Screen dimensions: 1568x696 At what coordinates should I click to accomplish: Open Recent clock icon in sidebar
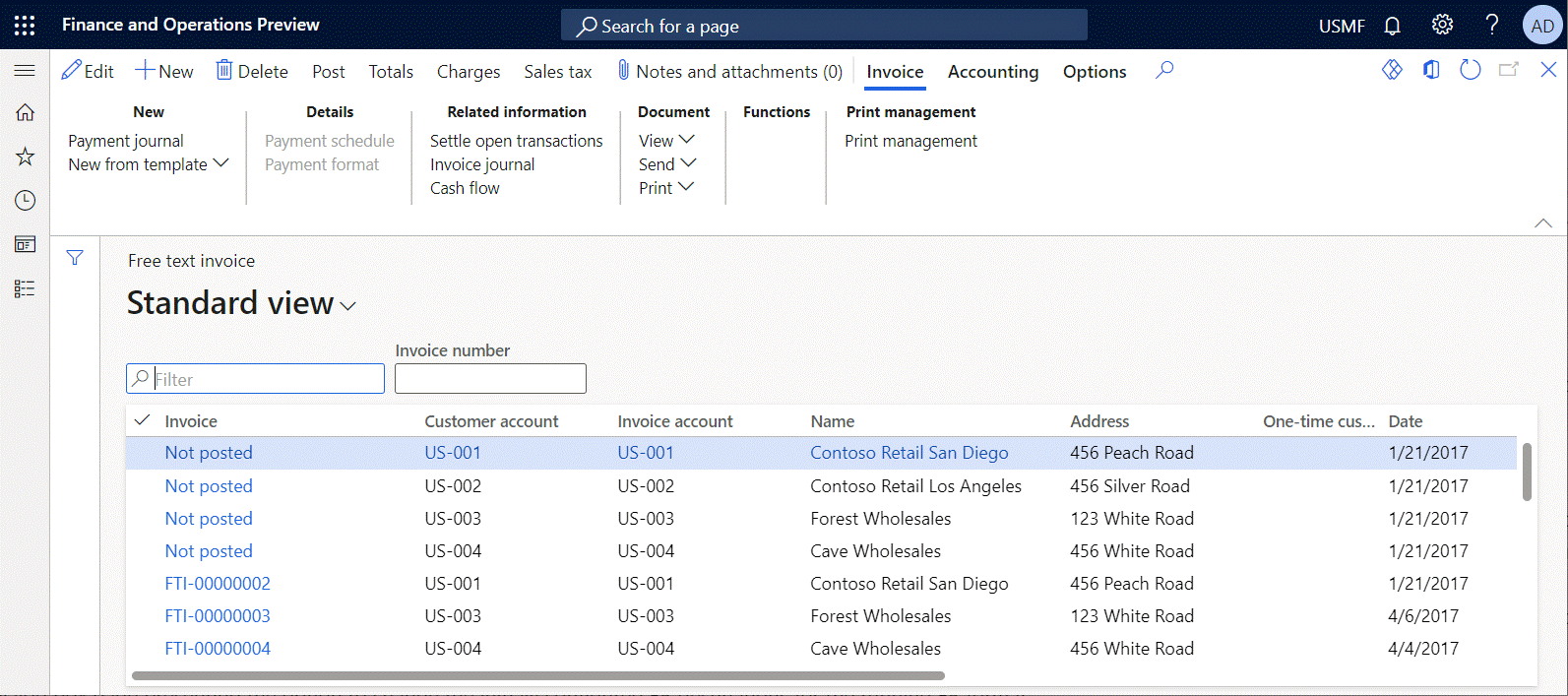25,201
